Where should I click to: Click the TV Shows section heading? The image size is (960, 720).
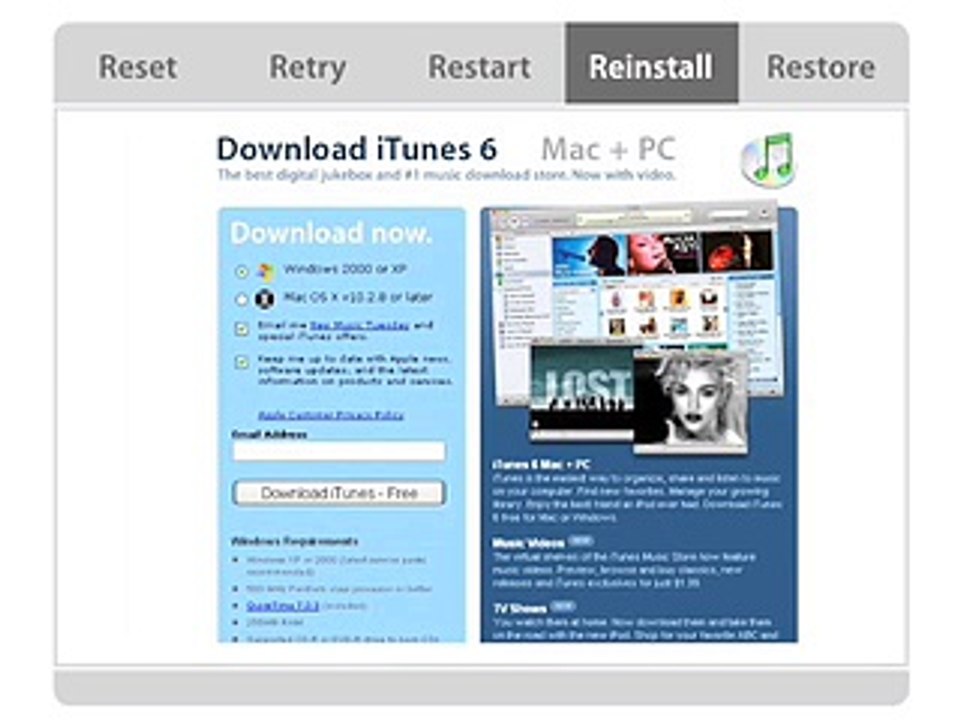pos(520,608)
